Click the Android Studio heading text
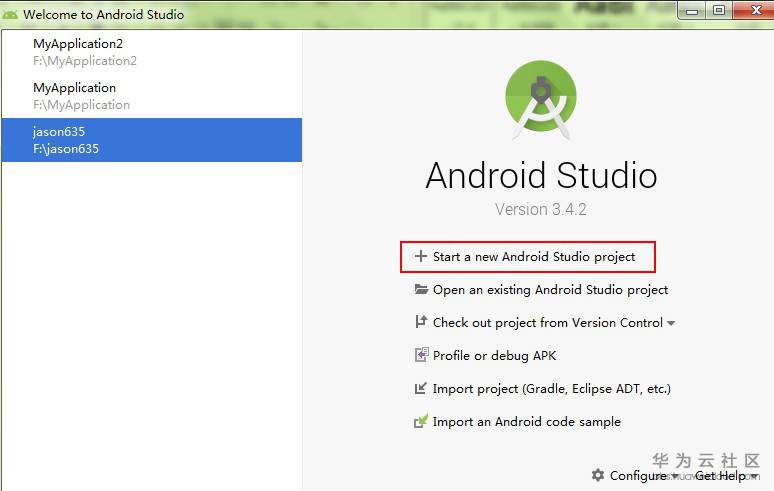Image resolution: width=774 pixels, height=491 pixels. pos(541,175)
